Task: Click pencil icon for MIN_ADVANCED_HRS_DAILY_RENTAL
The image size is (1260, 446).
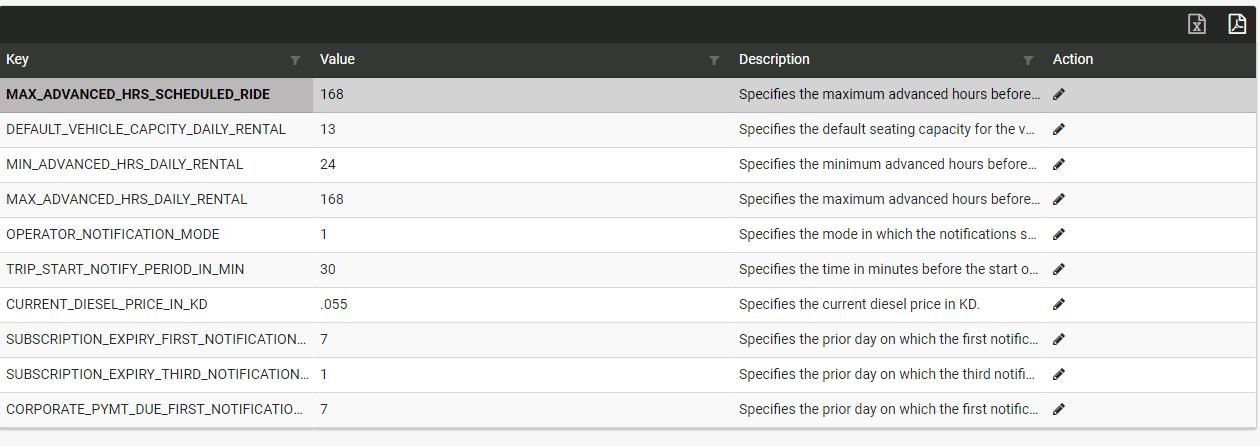Action: coord(1059,165)
